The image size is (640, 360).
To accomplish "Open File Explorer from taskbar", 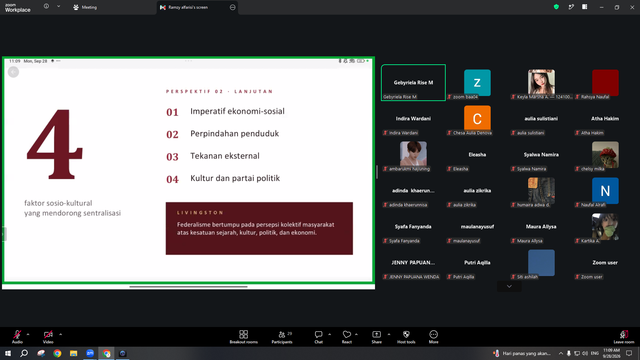I will [73, 353].
